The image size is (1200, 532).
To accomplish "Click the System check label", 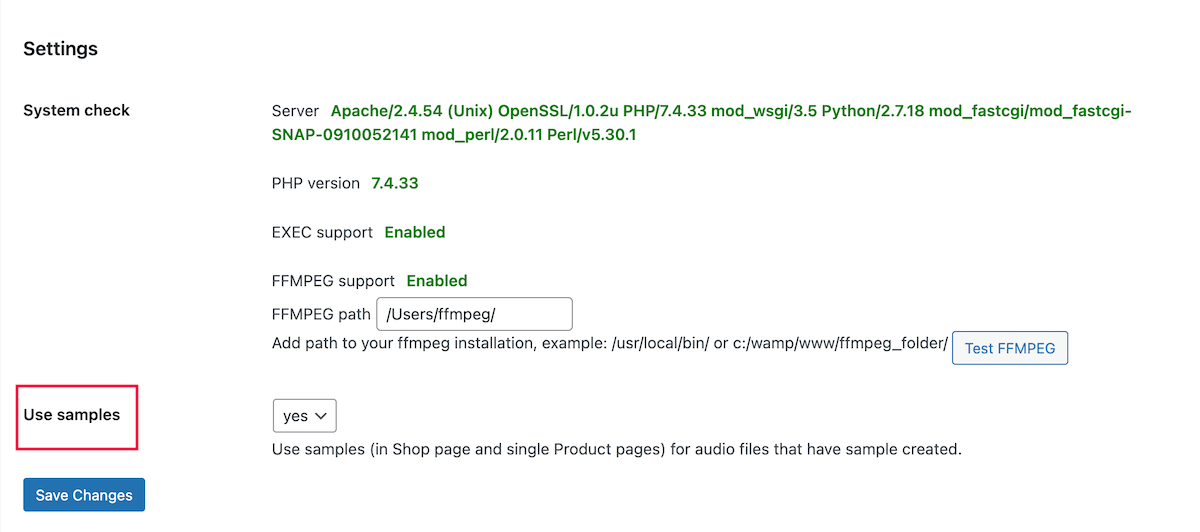I will [x=76, y=110].
